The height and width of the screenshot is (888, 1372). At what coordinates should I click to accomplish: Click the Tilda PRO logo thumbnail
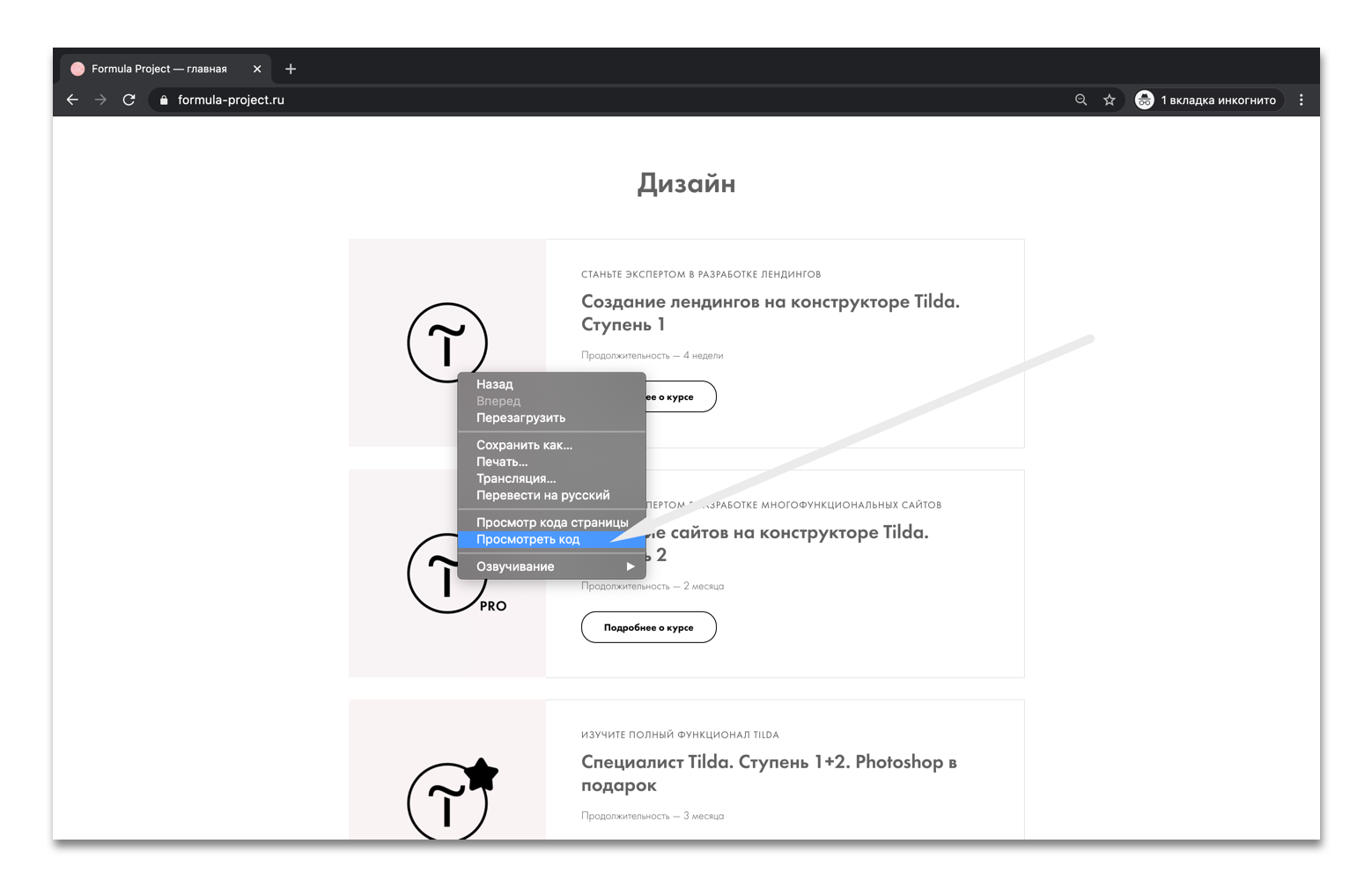click(456, 573)
